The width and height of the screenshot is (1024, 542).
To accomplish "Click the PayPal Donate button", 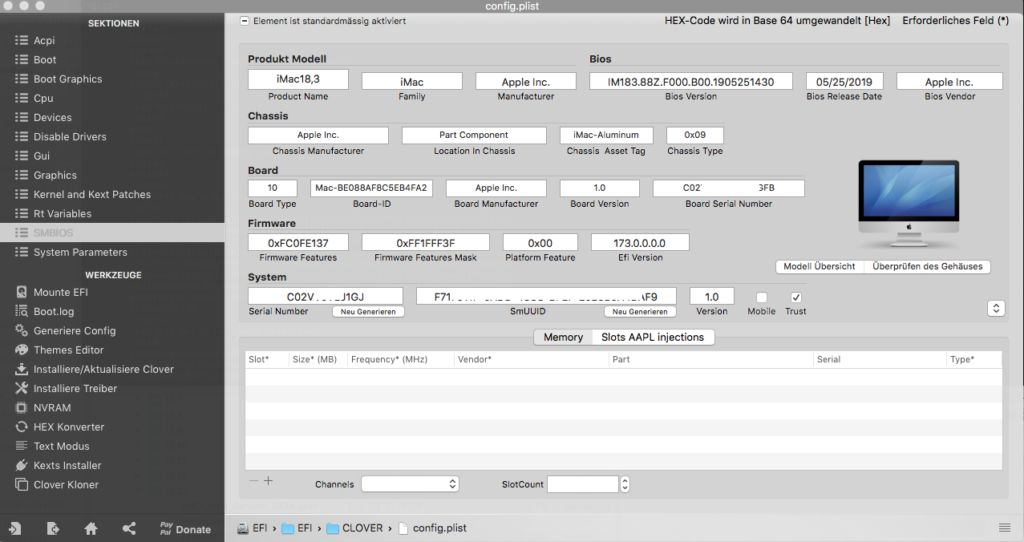I will (x=185, y=529).
